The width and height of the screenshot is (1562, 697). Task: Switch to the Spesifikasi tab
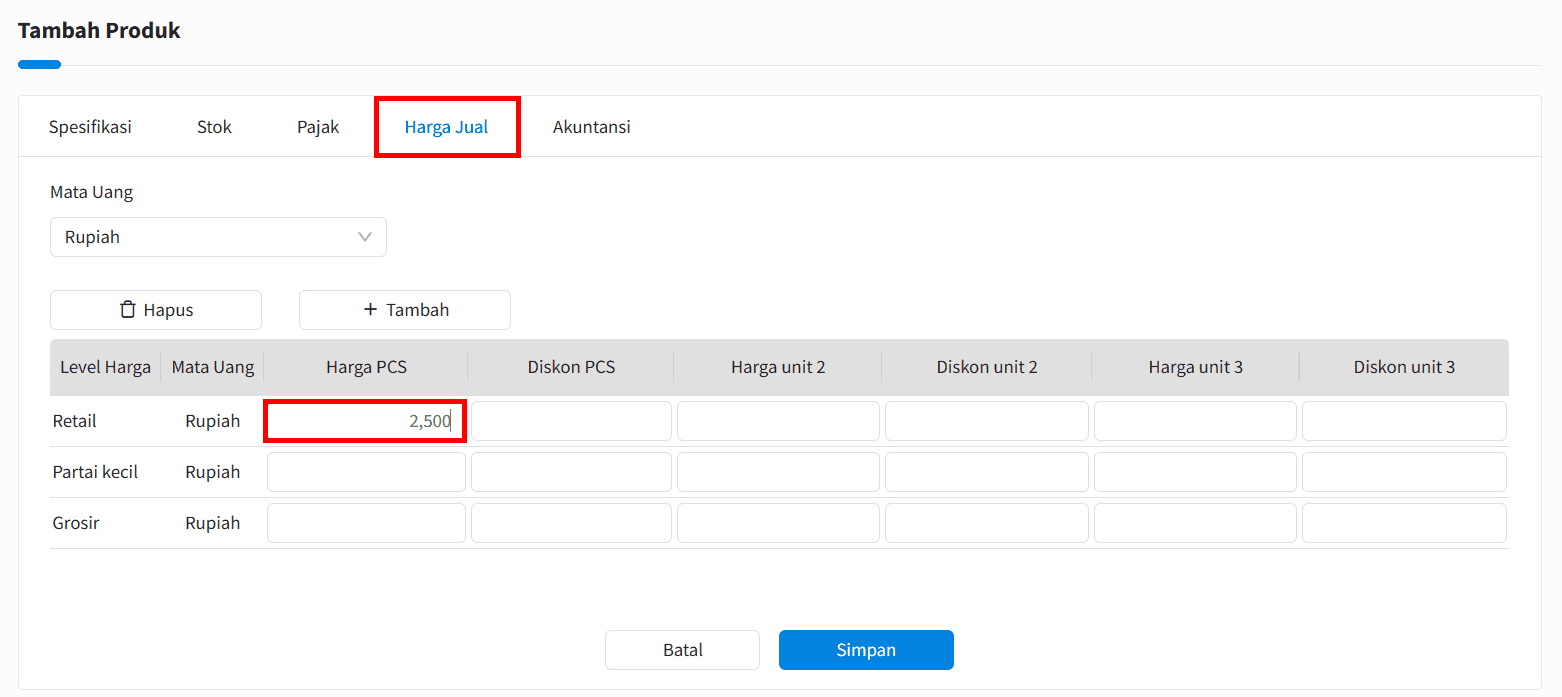coord(90,127)
